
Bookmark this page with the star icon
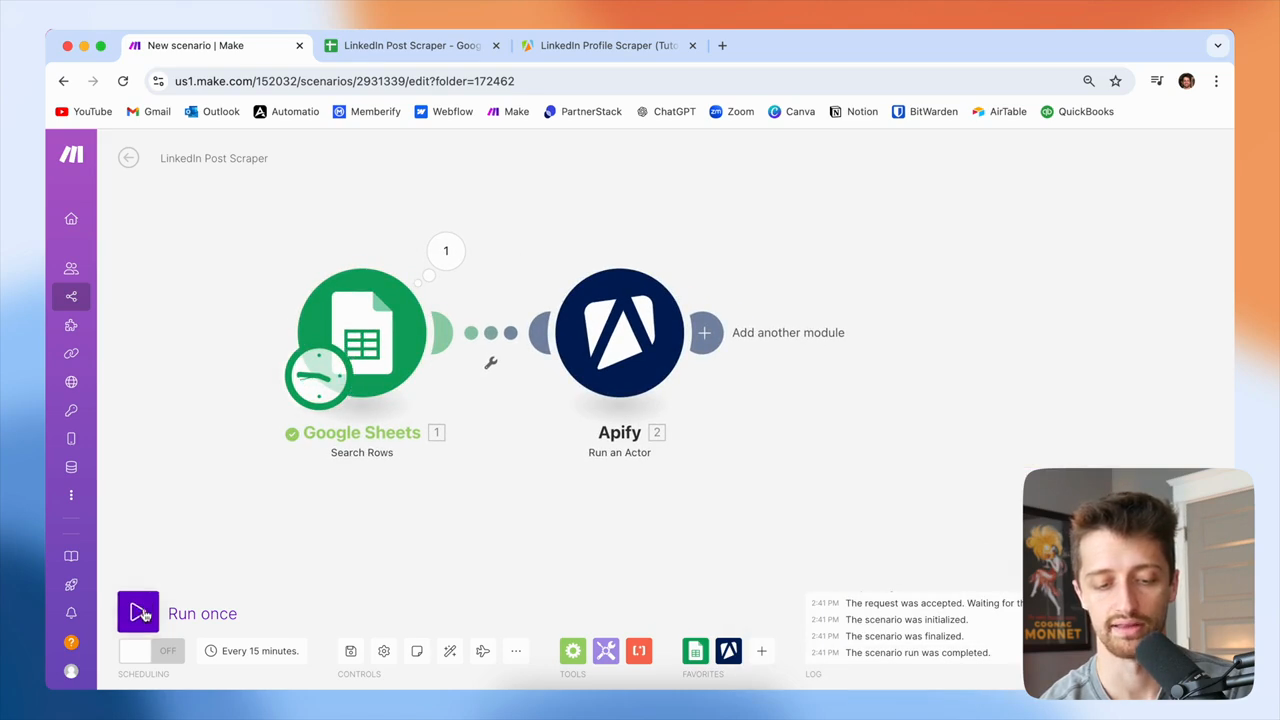coord(1116,81)
